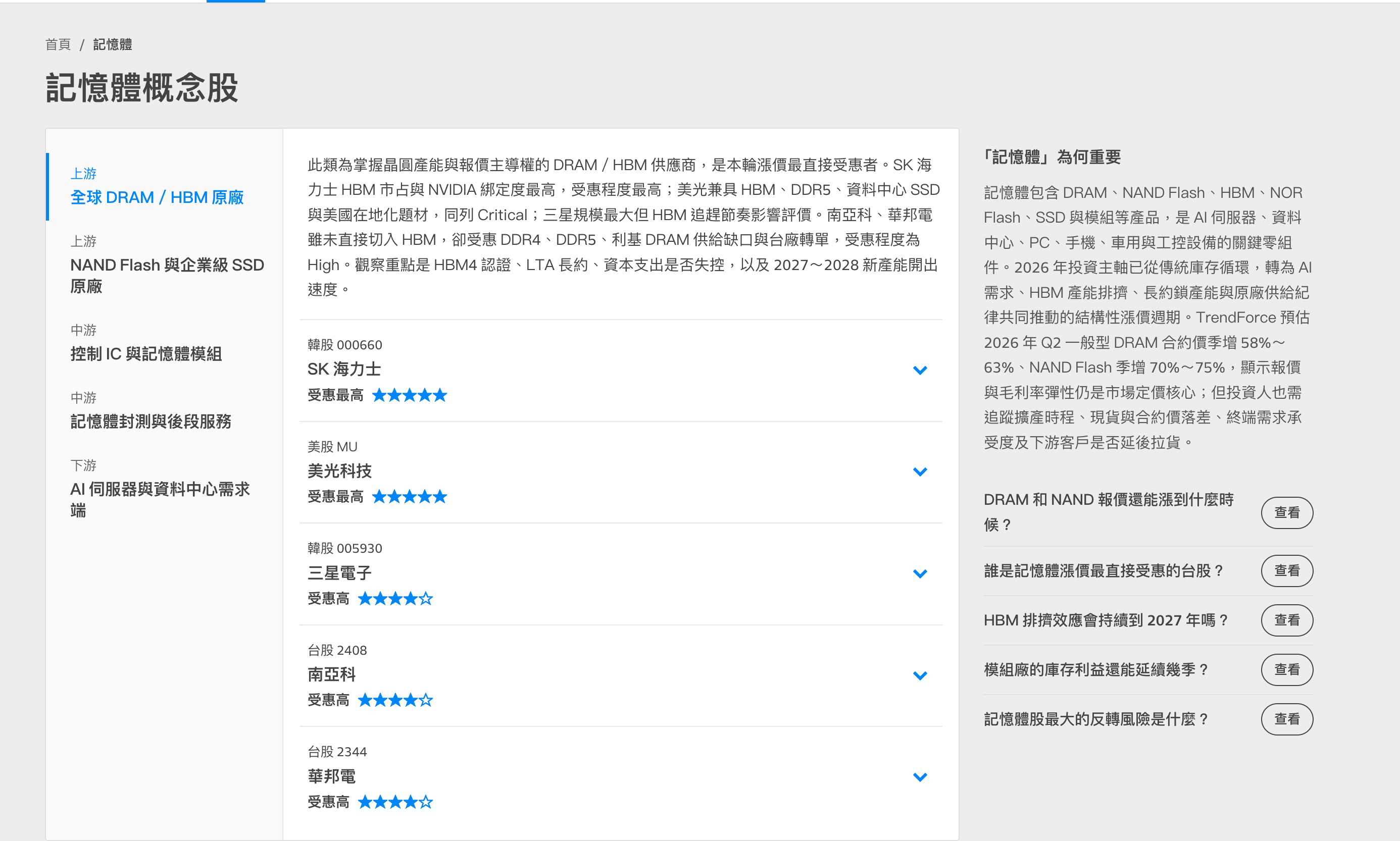The width and height of the screenshot is (1400, 841).
Task: Click the 美光科技 company name
Action: click(x=339, y=471)
